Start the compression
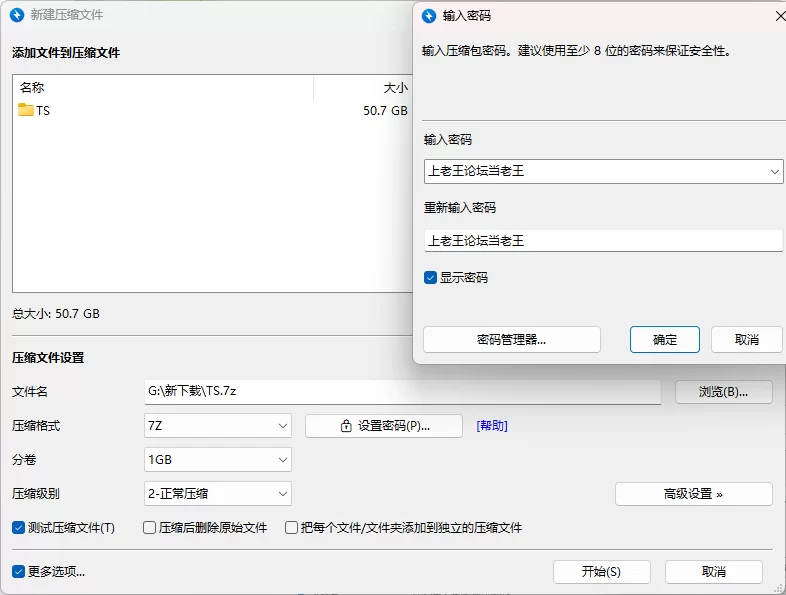The image size is (786, 595). point(602,572)
